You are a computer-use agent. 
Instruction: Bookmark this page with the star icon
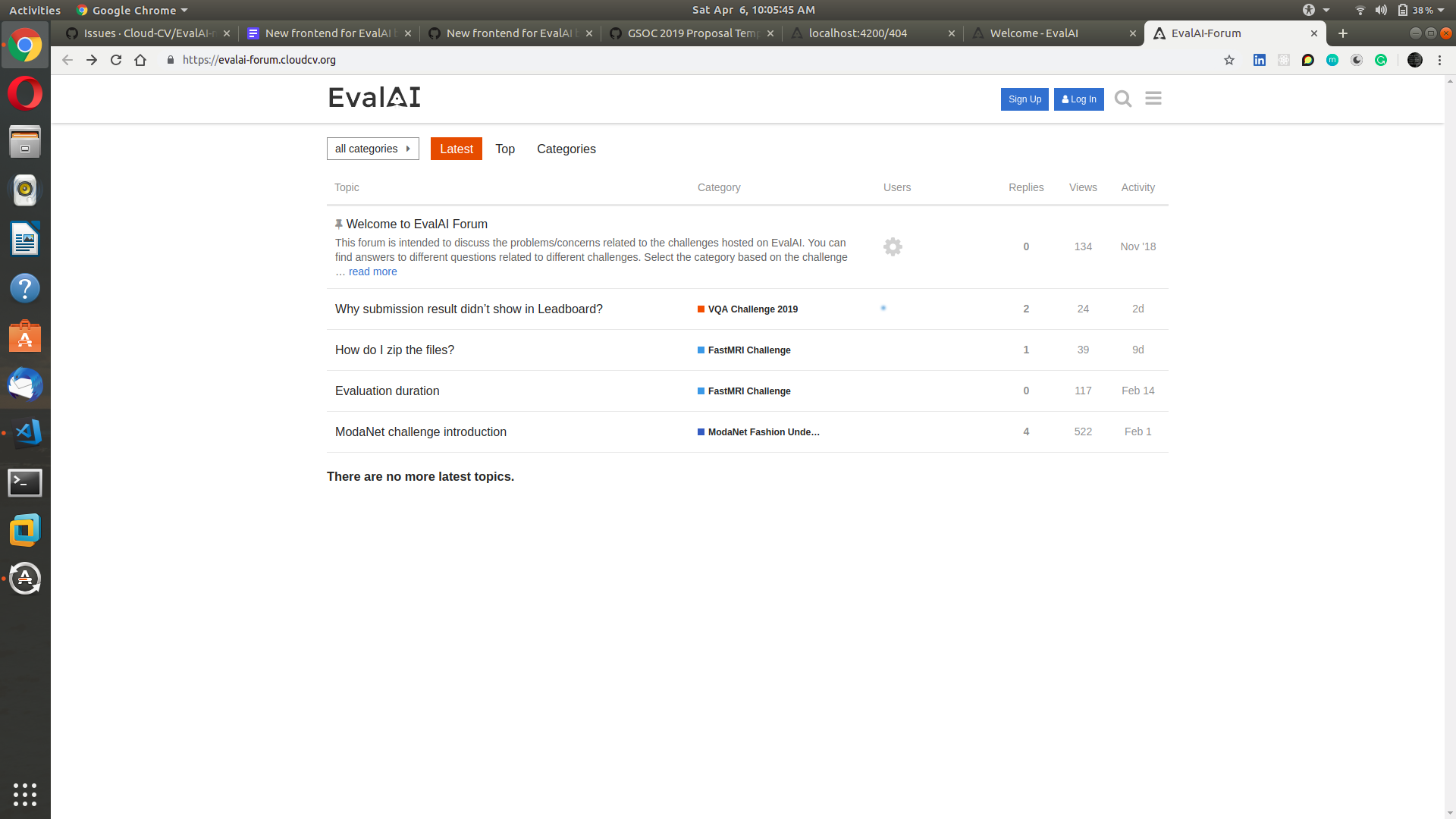[1229, 60]
